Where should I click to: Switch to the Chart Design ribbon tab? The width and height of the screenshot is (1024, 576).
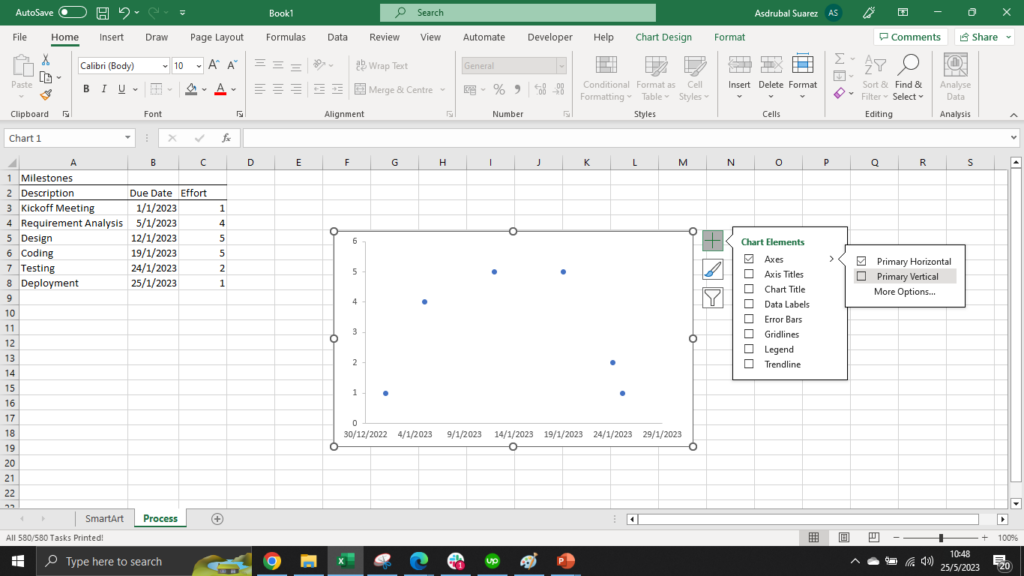coord(663,37)
